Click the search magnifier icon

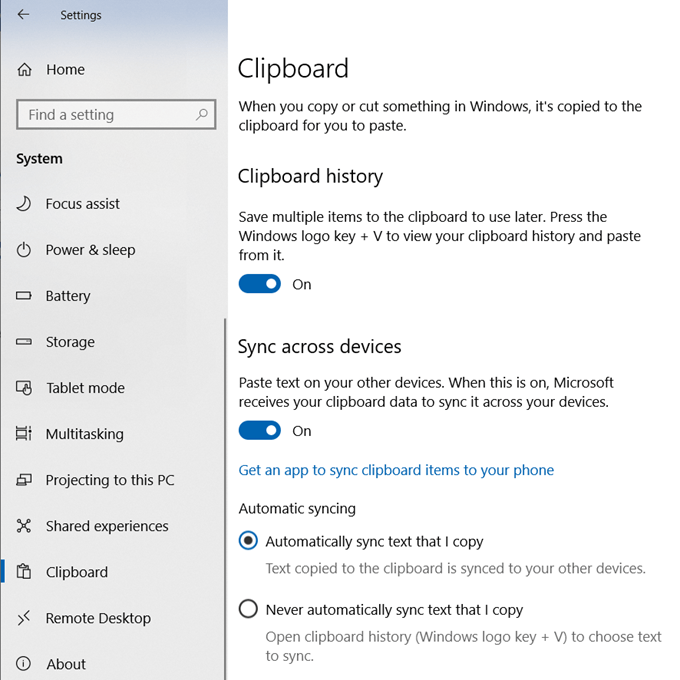click(x=202, y=114)
